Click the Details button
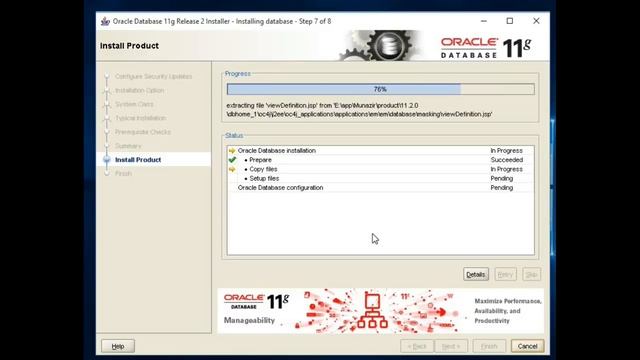This screenshot has height=360, width=640. [x=476, y=274]
